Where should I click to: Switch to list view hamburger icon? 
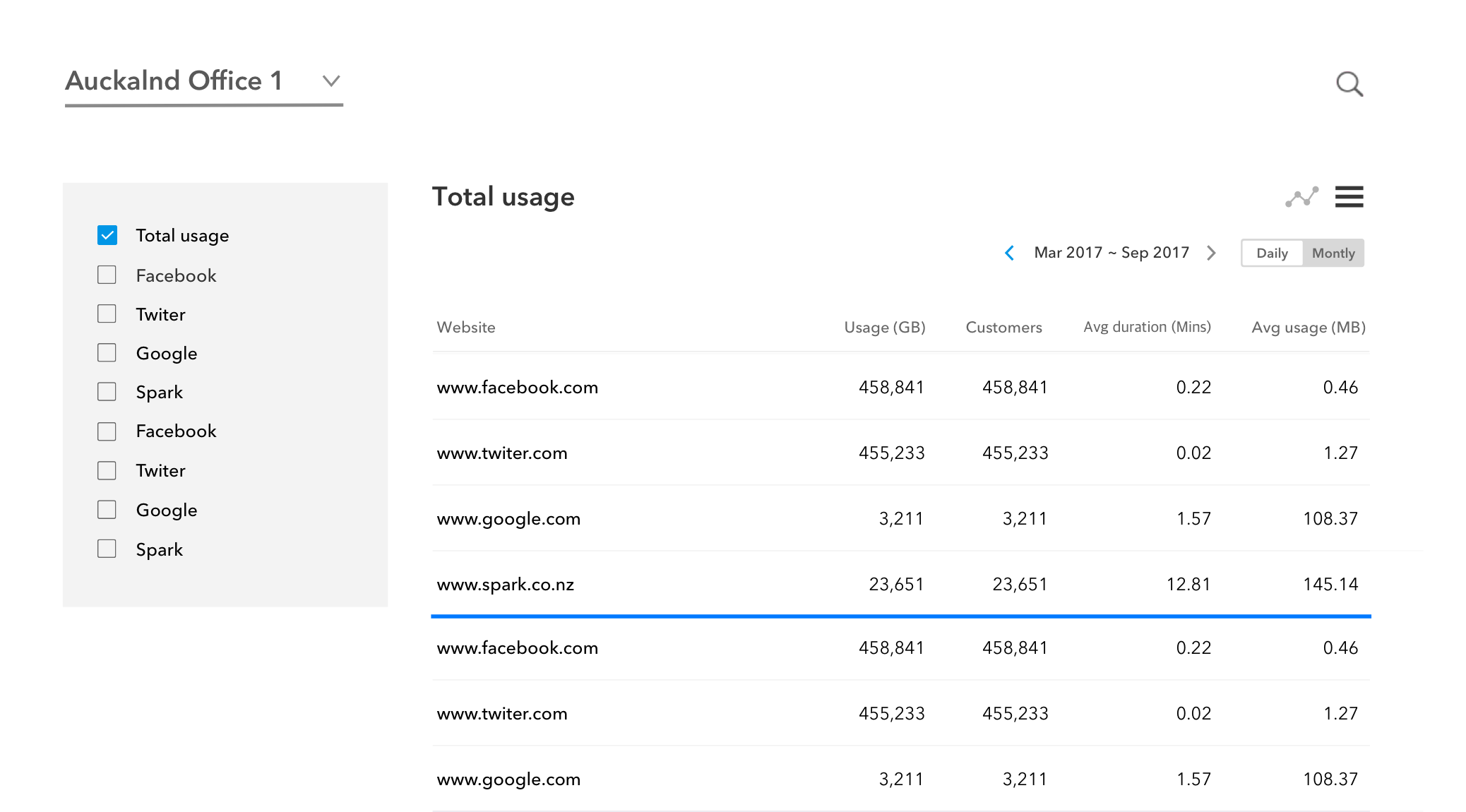pos(1349,197)
